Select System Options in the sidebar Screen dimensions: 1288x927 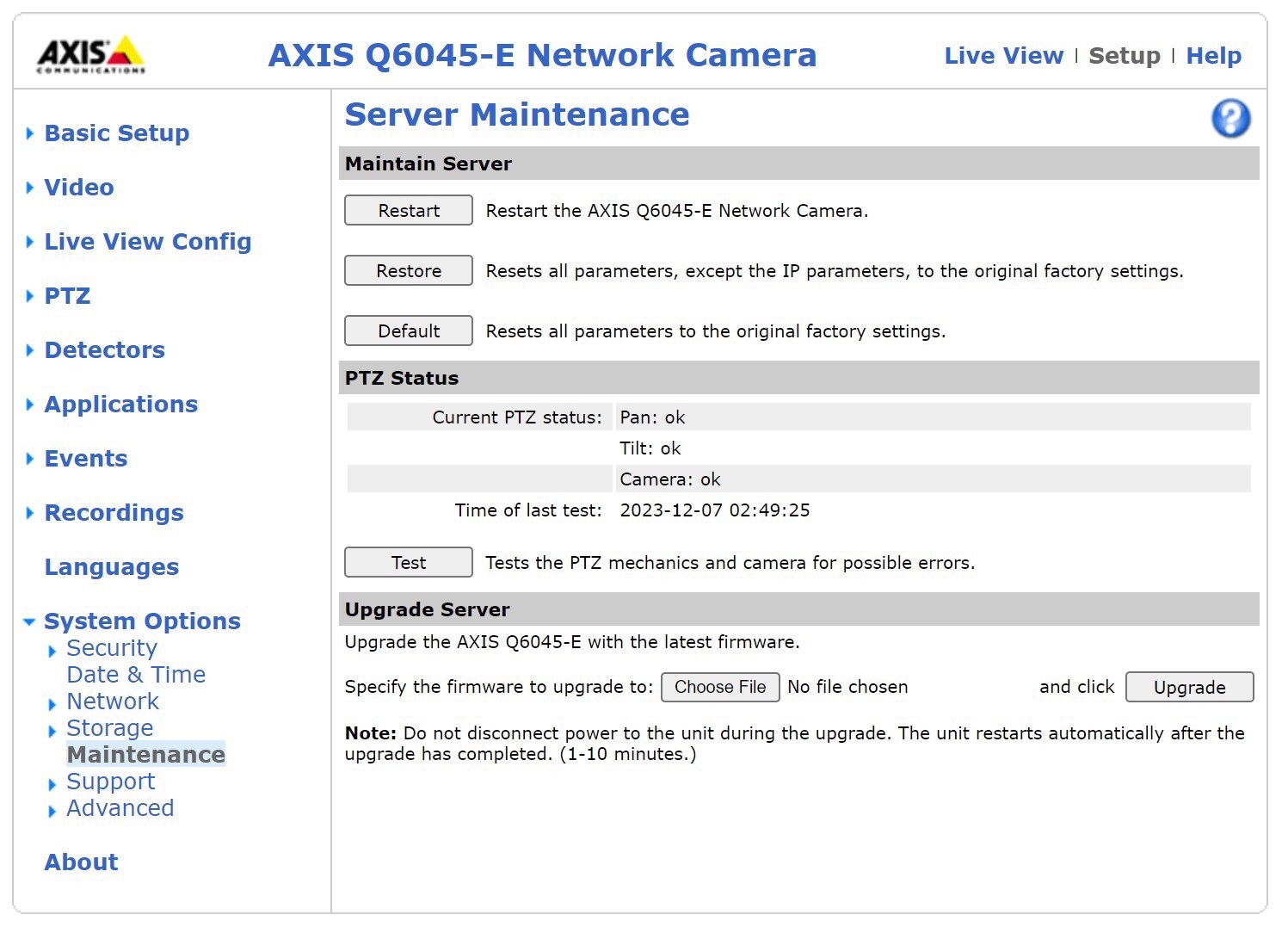pos(143,621)
